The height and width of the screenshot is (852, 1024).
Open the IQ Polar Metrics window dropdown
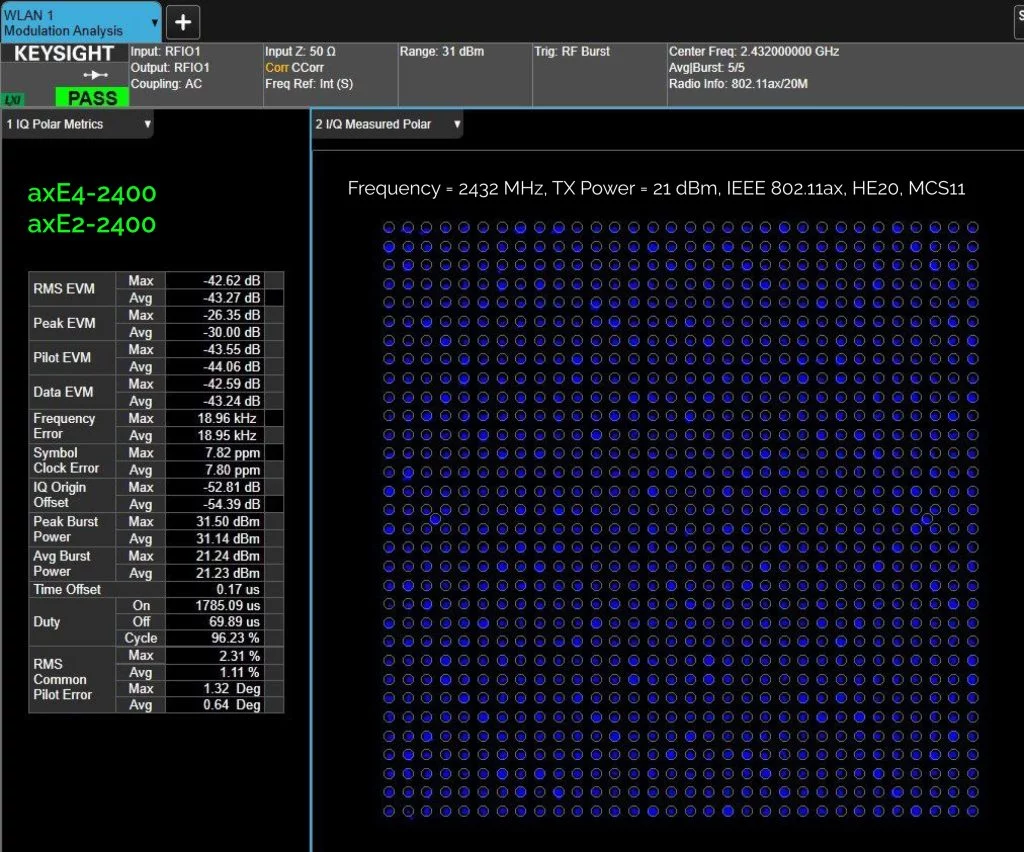148,124
